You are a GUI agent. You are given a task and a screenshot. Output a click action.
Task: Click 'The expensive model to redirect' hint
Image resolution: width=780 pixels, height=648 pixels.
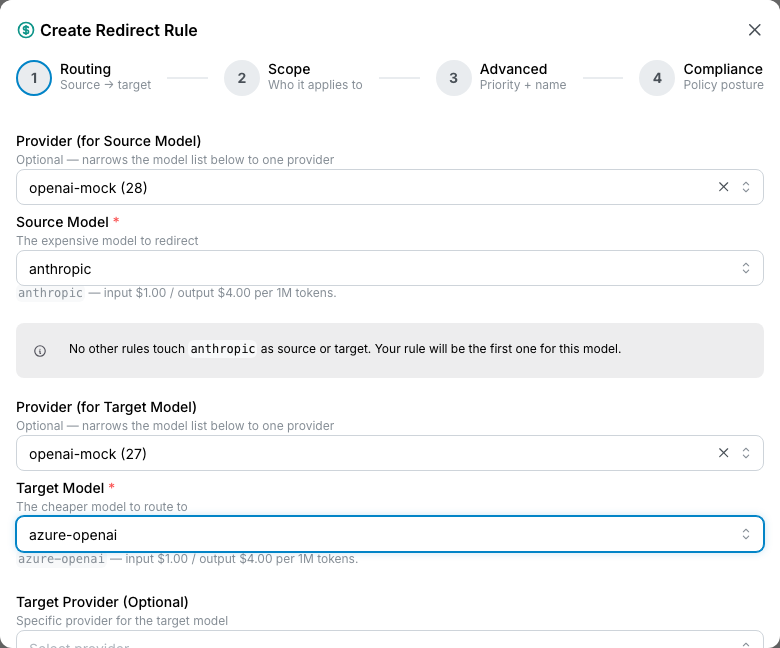107,241
